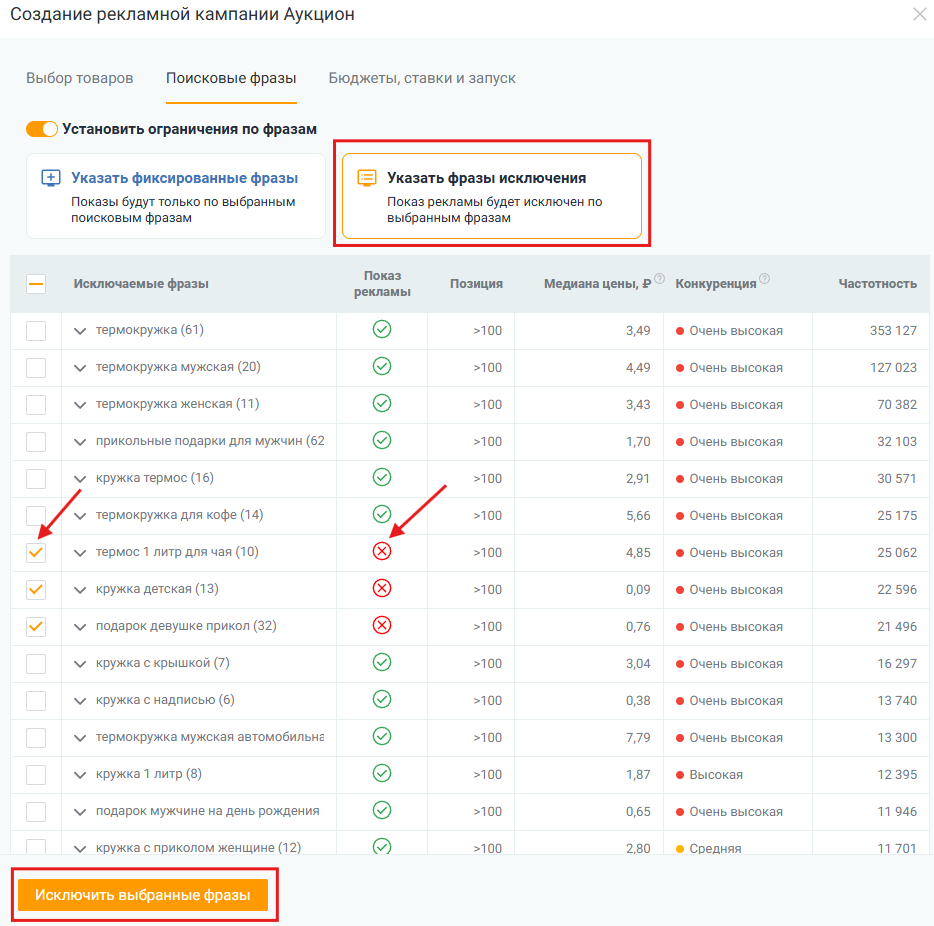
Task: Check the box for термокружка женская (11)
Action: point(36,404)
